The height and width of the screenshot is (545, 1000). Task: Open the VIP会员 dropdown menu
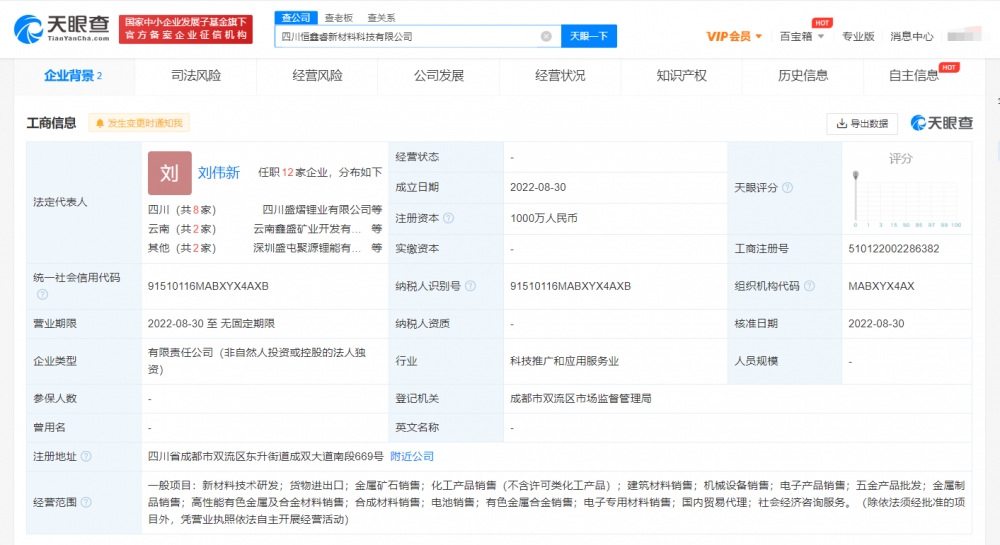click(734, 36)
